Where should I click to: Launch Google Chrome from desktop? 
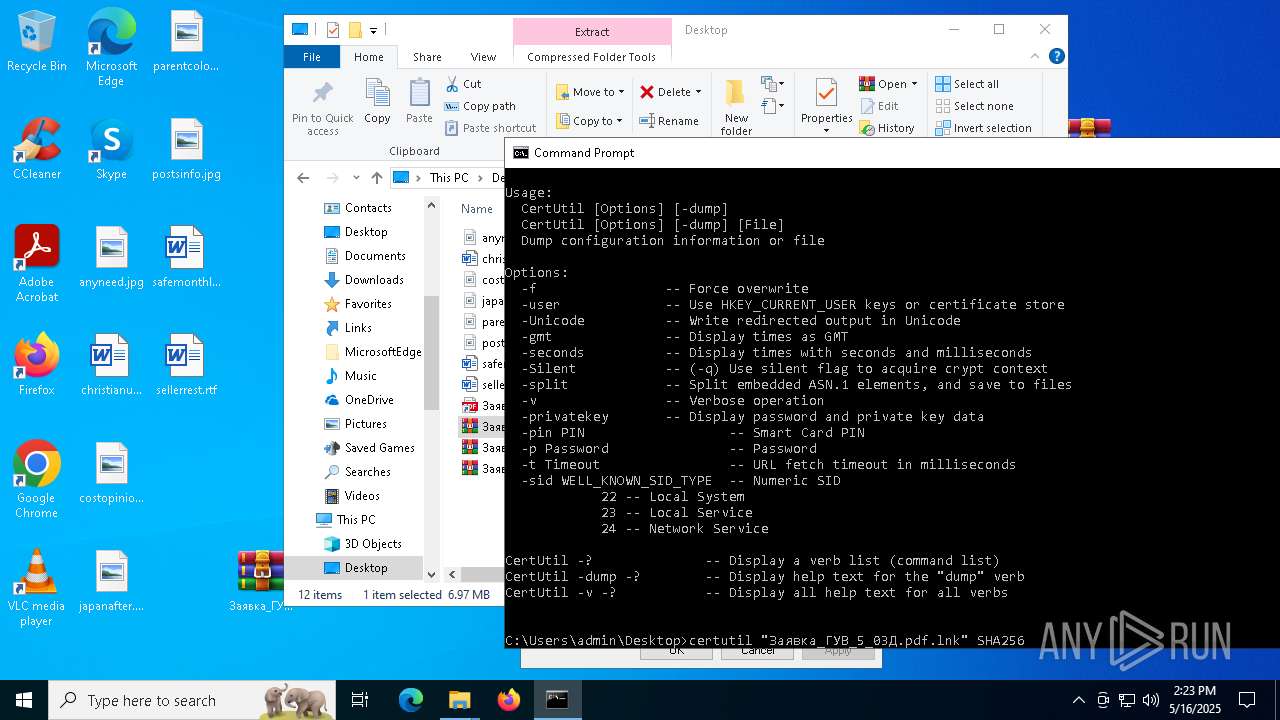pos(37,480)
